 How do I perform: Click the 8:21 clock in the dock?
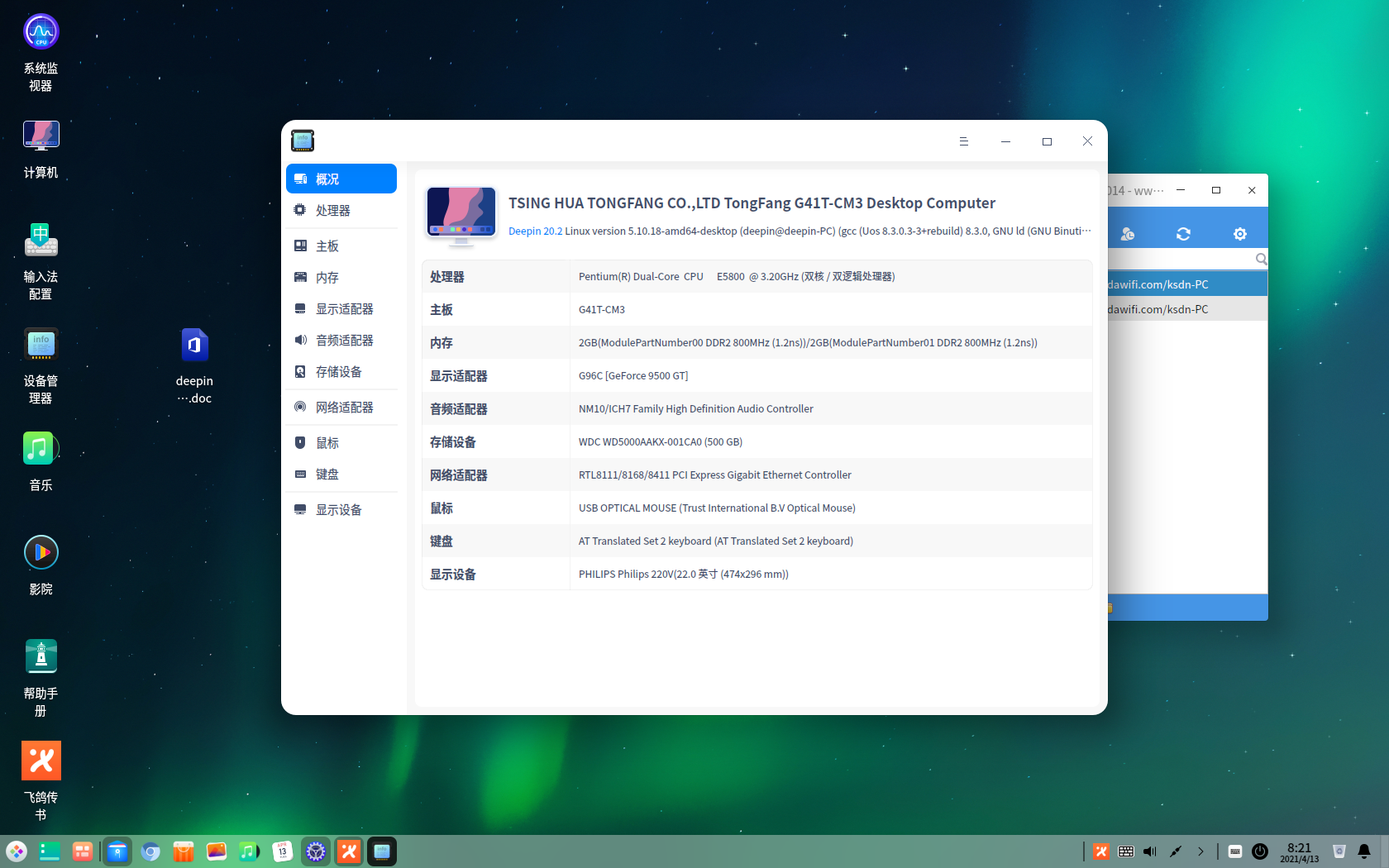(1300, 852)
